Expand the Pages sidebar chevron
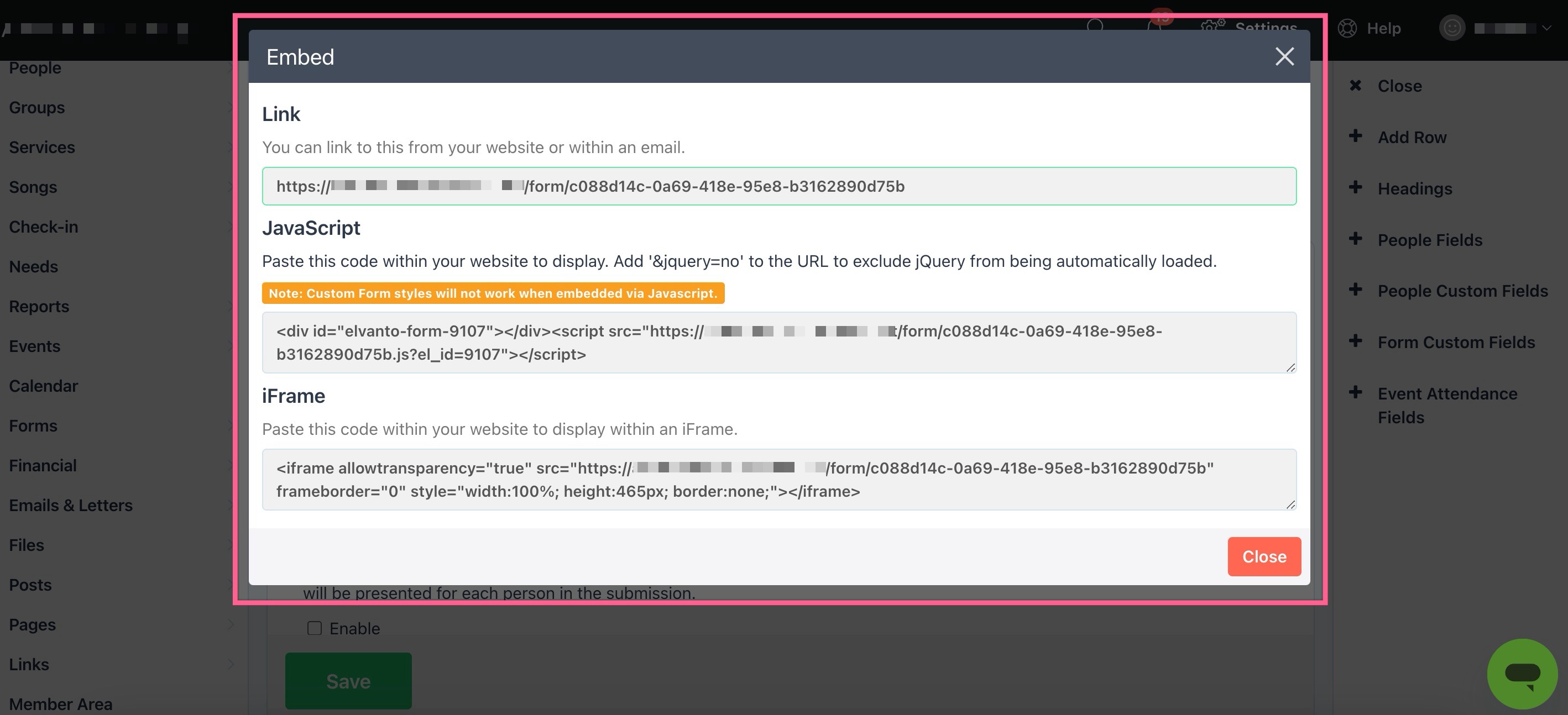This screenshot has width=1568, height=715. (x=231, y=624)
